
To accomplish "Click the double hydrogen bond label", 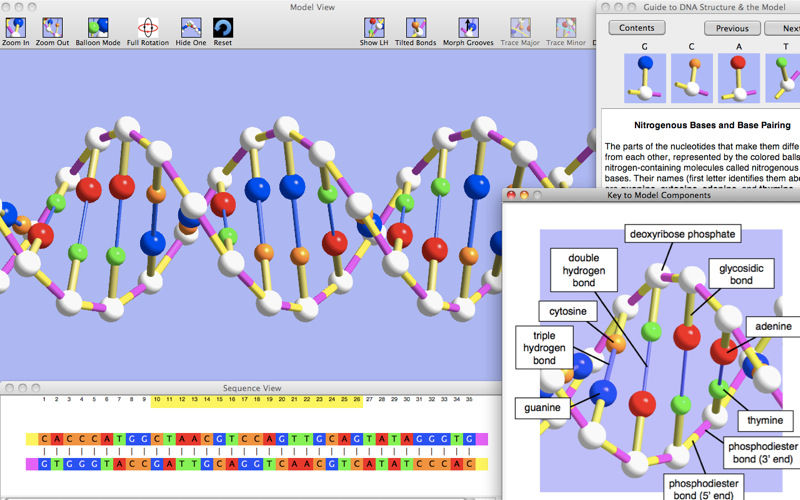I will 584,270.
